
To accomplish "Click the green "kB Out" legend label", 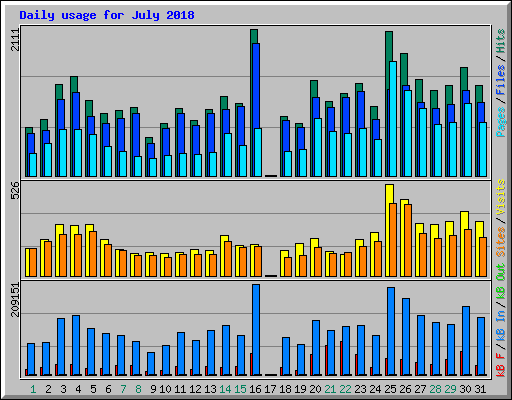I will coord(501,281).
